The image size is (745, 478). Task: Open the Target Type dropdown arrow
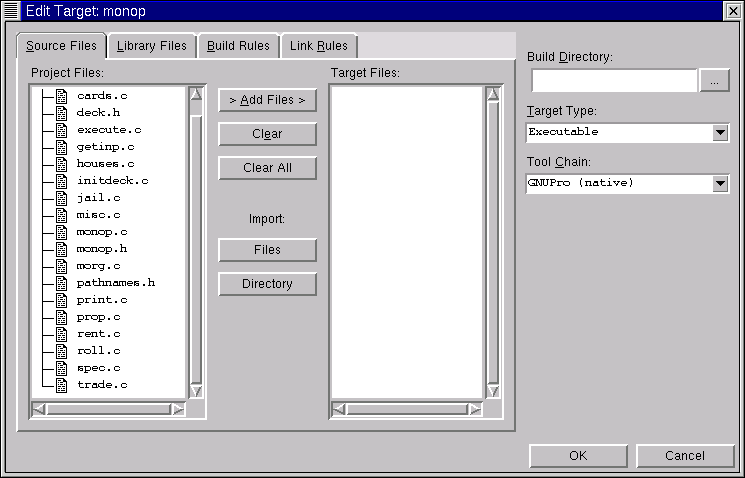(720, 132)
